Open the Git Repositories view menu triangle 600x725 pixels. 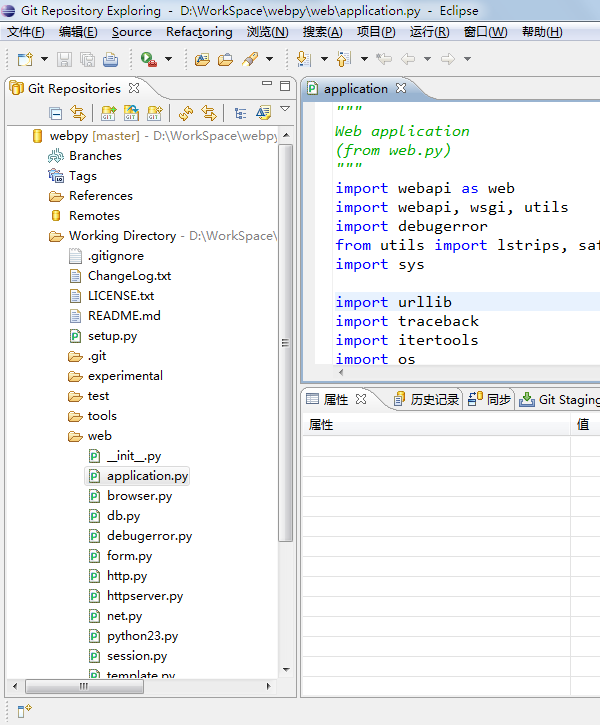click(x=285, y=109)
